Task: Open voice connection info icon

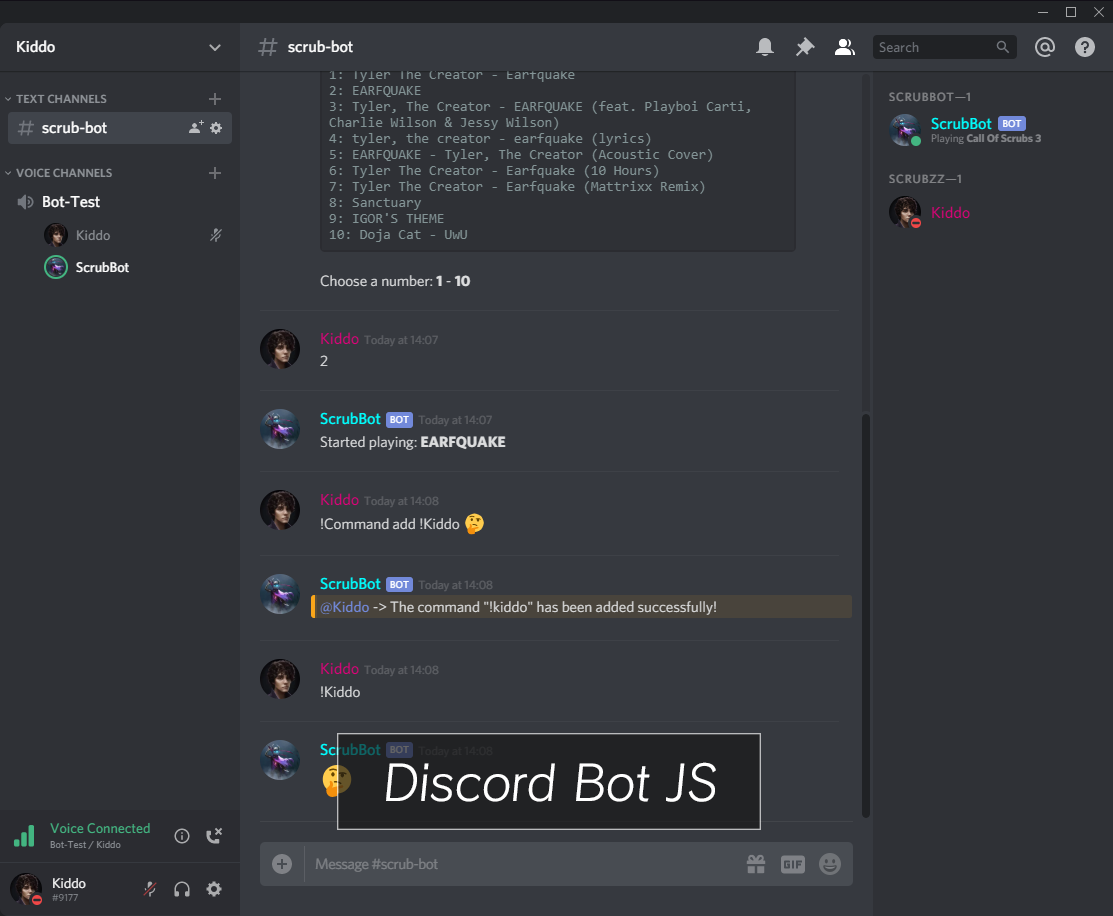Action: (x=182, y=836)
